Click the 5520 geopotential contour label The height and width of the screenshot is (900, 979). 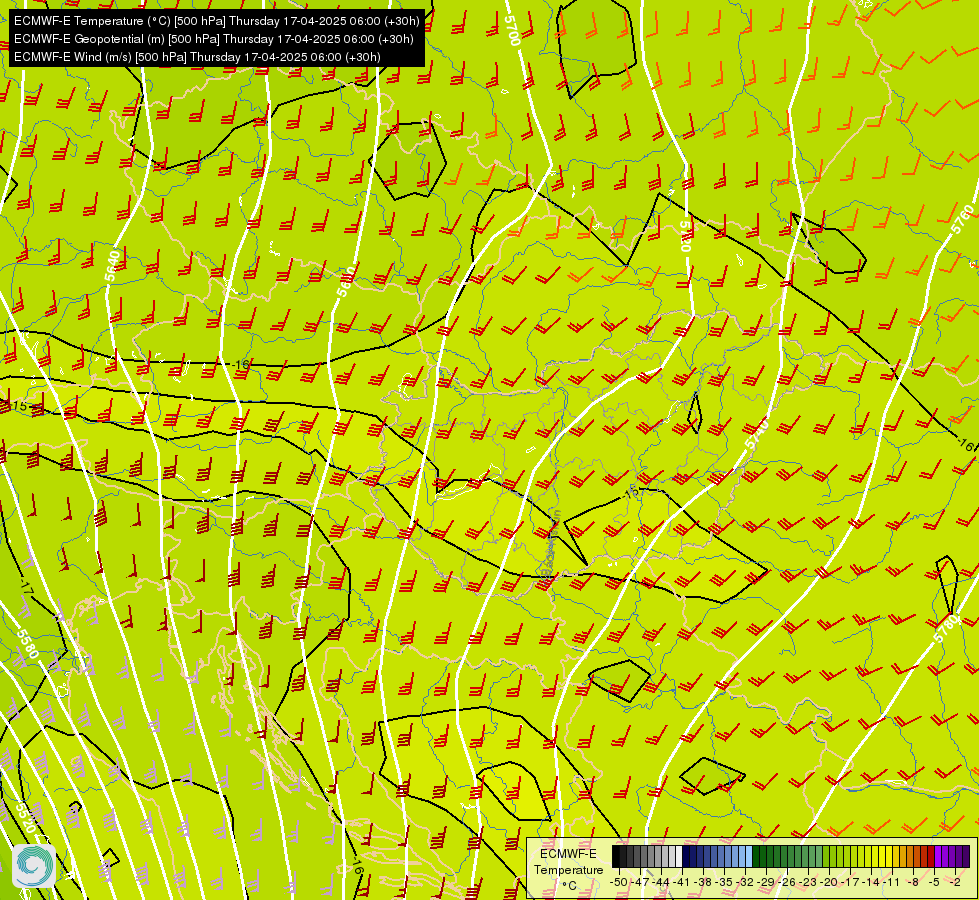point(25,816)
